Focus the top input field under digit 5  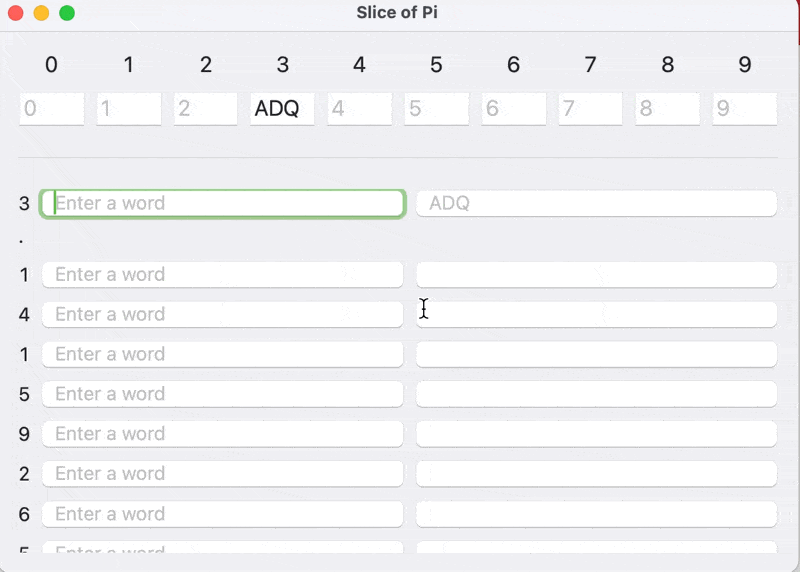436,109
